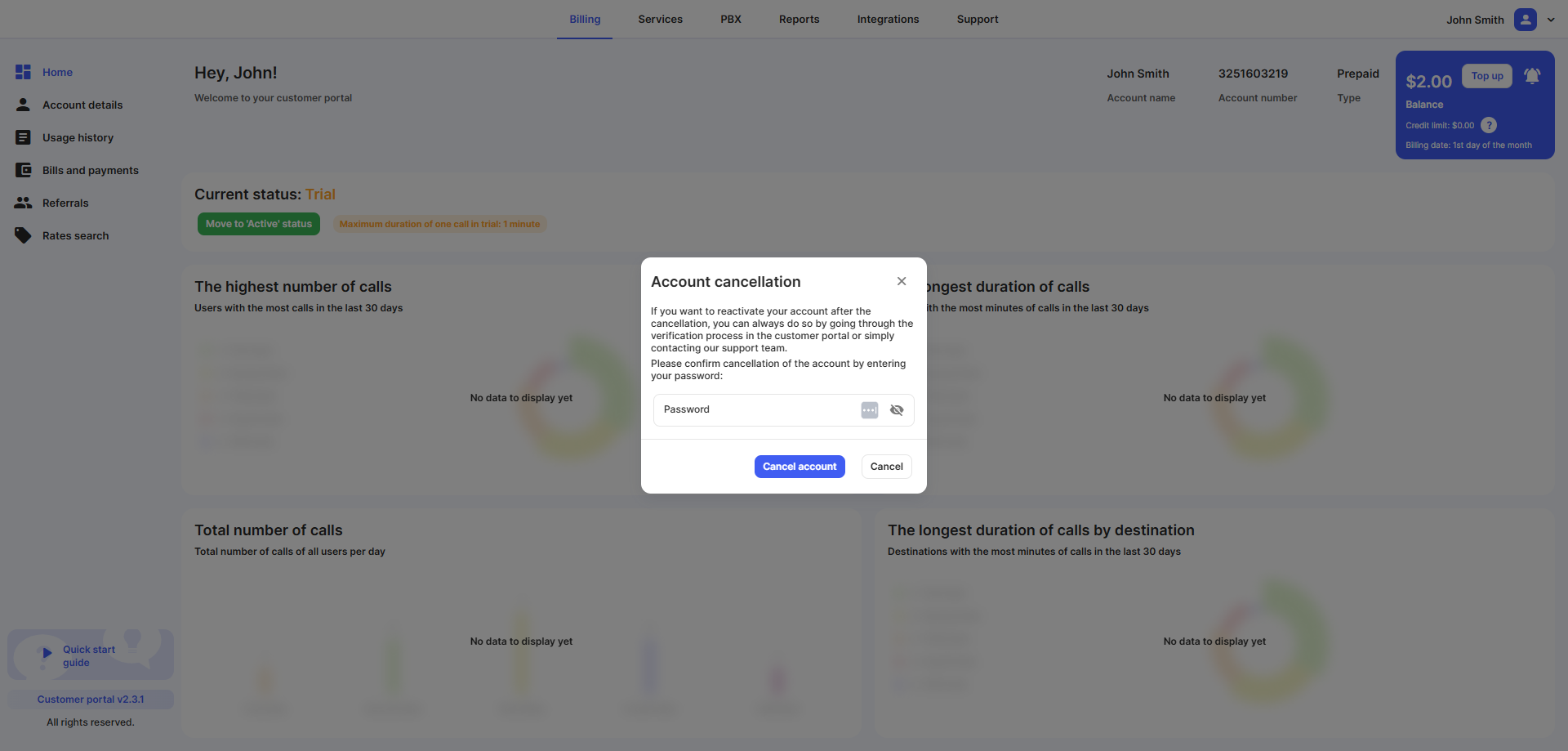The height and width of the screenshot is (751, 1568).
Task: Click the Cancel button in the dialog
Action: click(886, 467)
